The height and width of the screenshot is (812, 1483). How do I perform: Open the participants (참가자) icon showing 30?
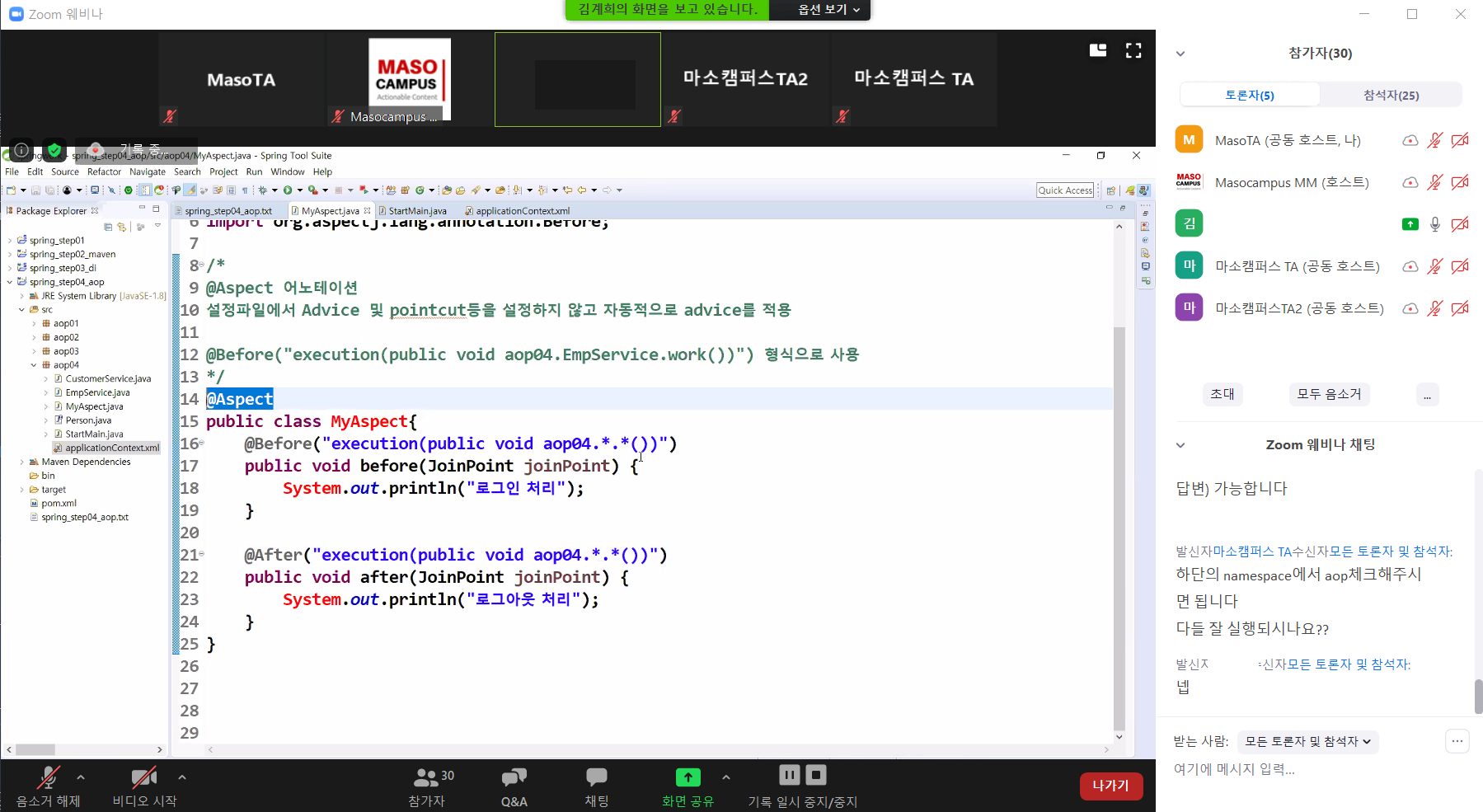(x=427, y=777)
